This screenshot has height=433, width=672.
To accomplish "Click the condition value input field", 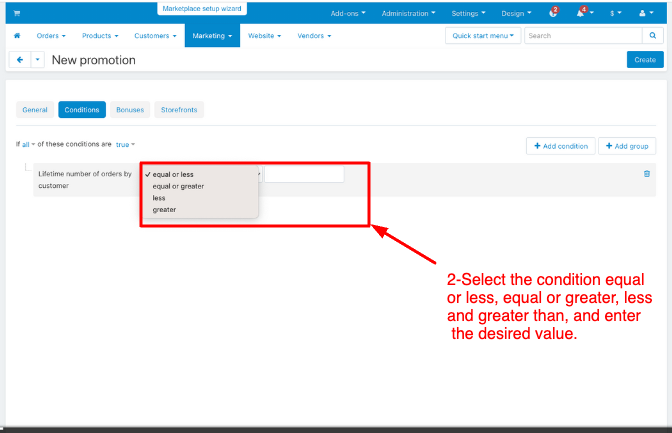I will pos(304,174).
